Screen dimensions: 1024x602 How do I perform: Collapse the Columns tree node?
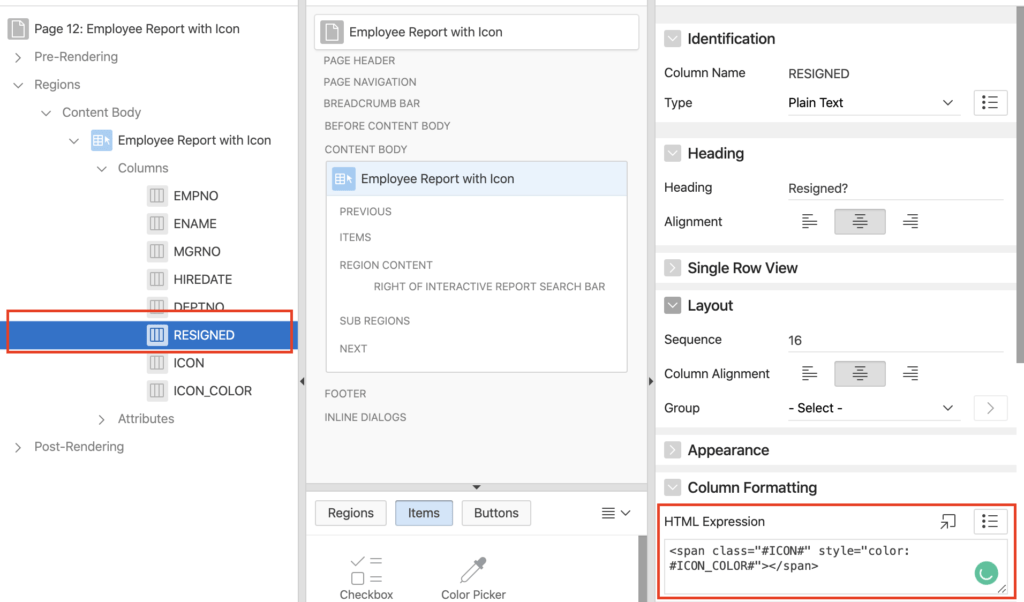pyautogui.click(x=101, y=168)
